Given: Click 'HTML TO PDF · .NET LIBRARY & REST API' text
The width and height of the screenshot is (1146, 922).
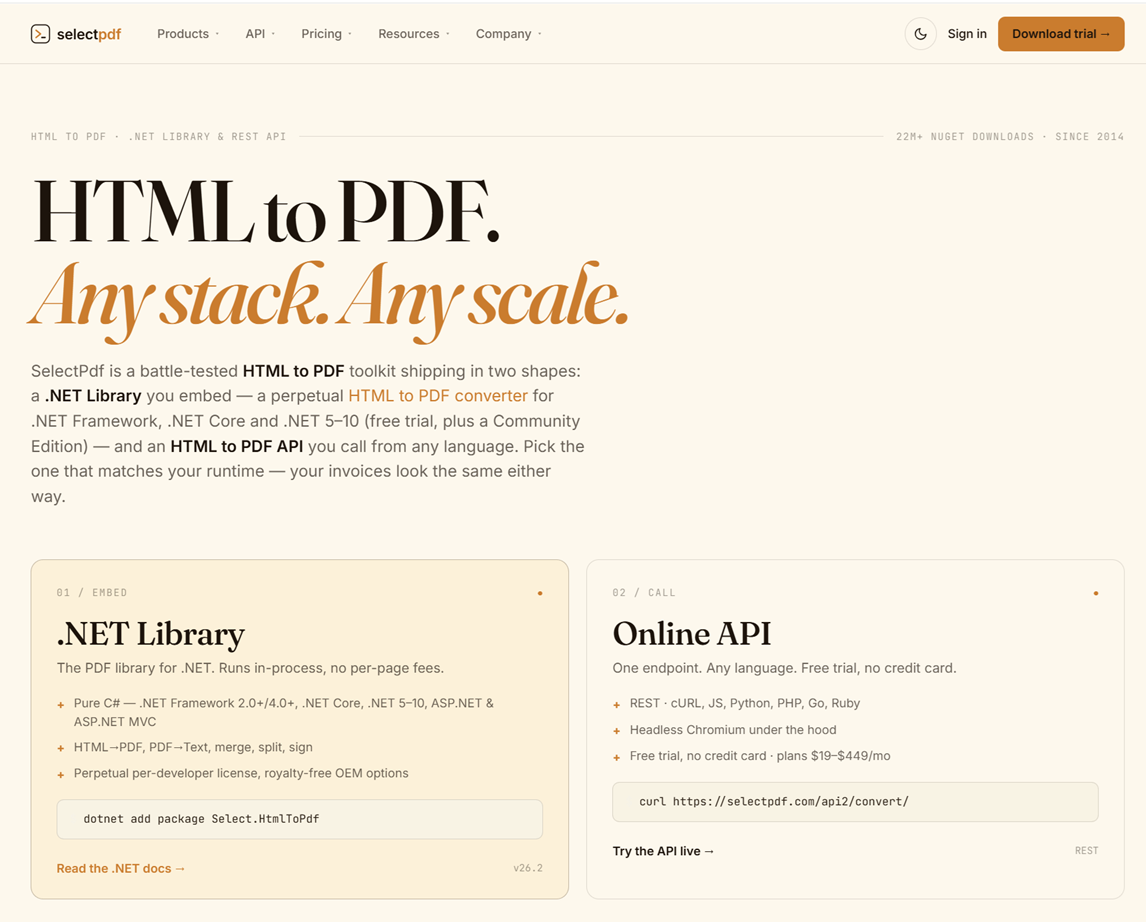Looking at the screenshot, I should [158, 137].
